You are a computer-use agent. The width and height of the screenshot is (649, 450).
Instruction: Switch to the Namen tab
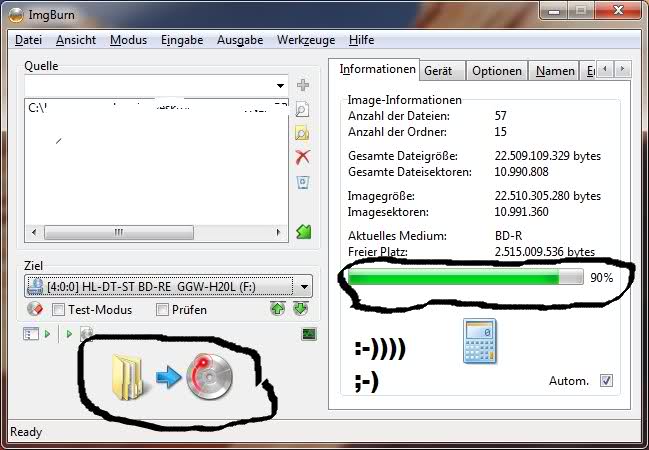coord(555,71)
